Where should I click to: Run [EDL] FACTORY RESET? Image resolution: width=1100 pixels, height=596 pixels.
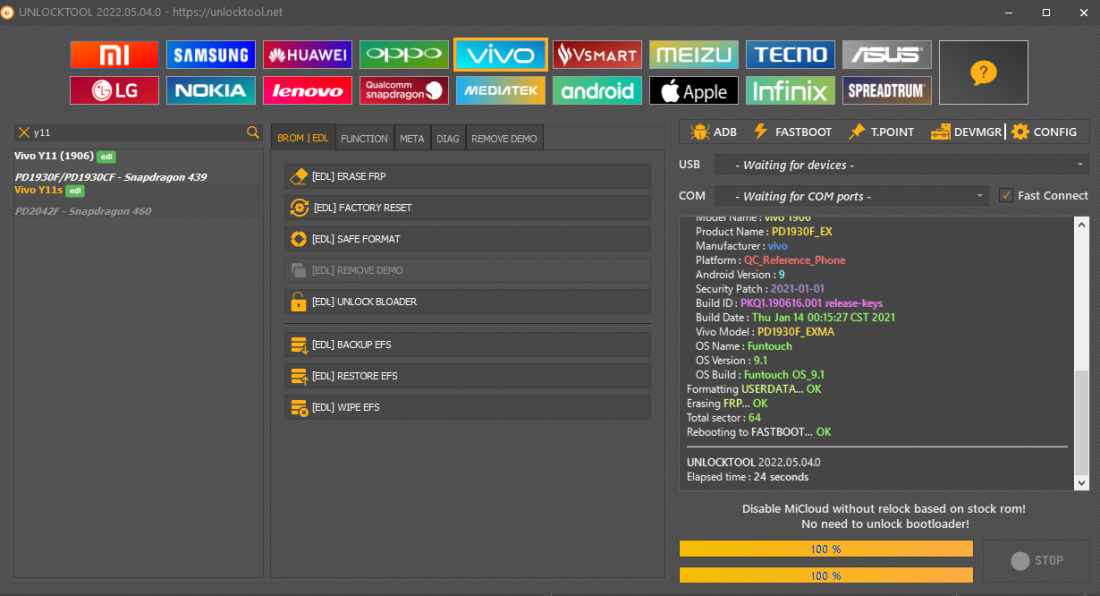(467, 208)
